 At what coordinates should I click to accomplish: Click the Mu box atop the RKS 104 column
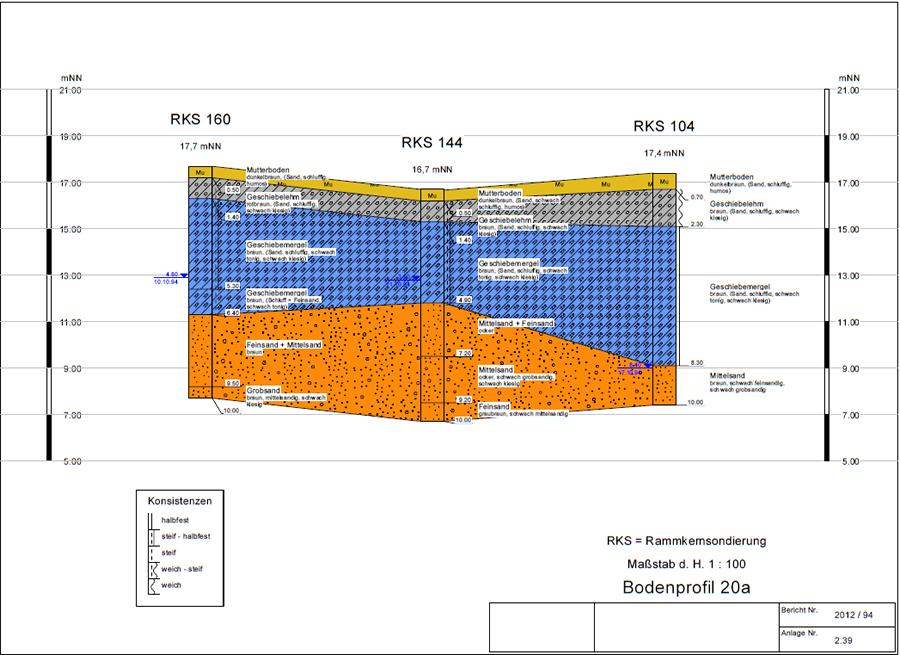point(664,181)
